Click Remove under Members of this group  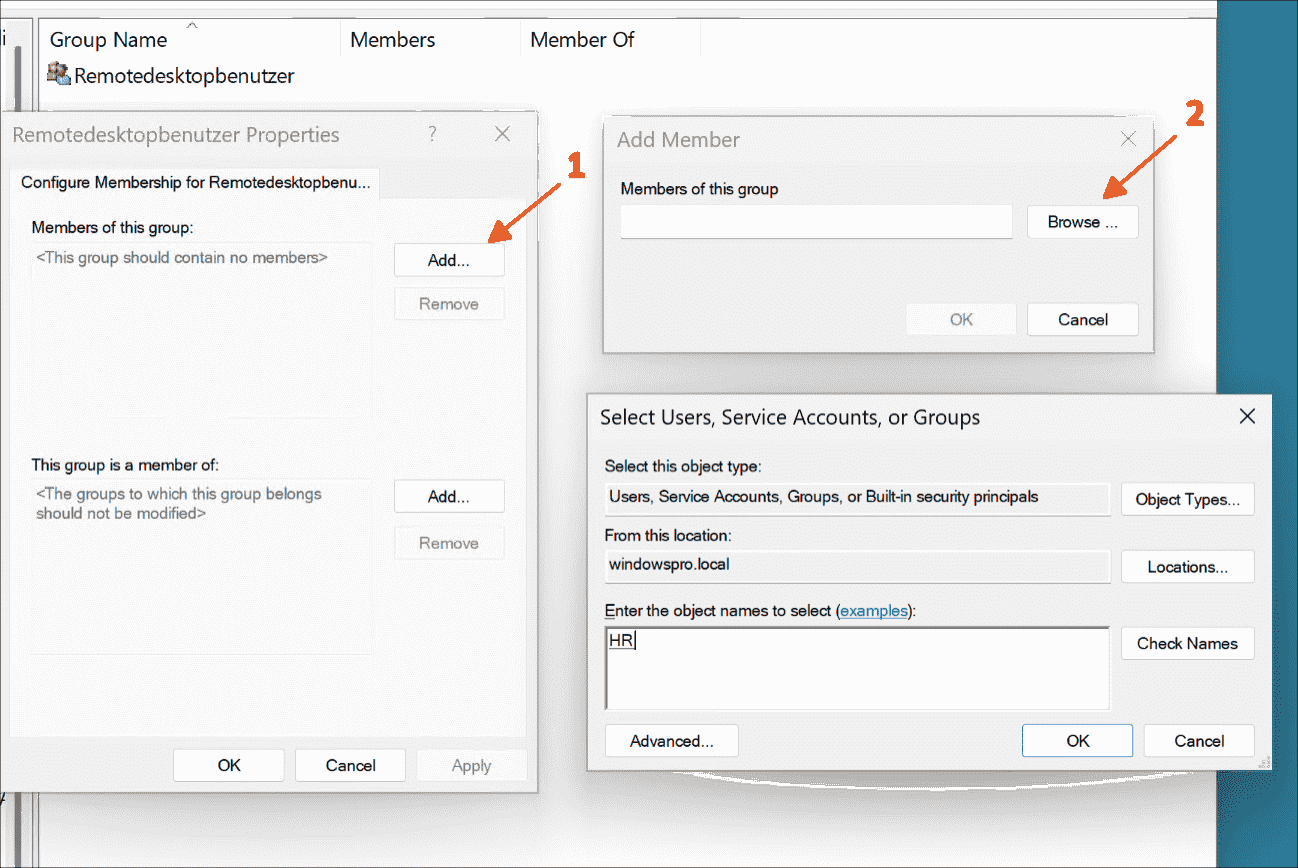click(x=449, y=304)
